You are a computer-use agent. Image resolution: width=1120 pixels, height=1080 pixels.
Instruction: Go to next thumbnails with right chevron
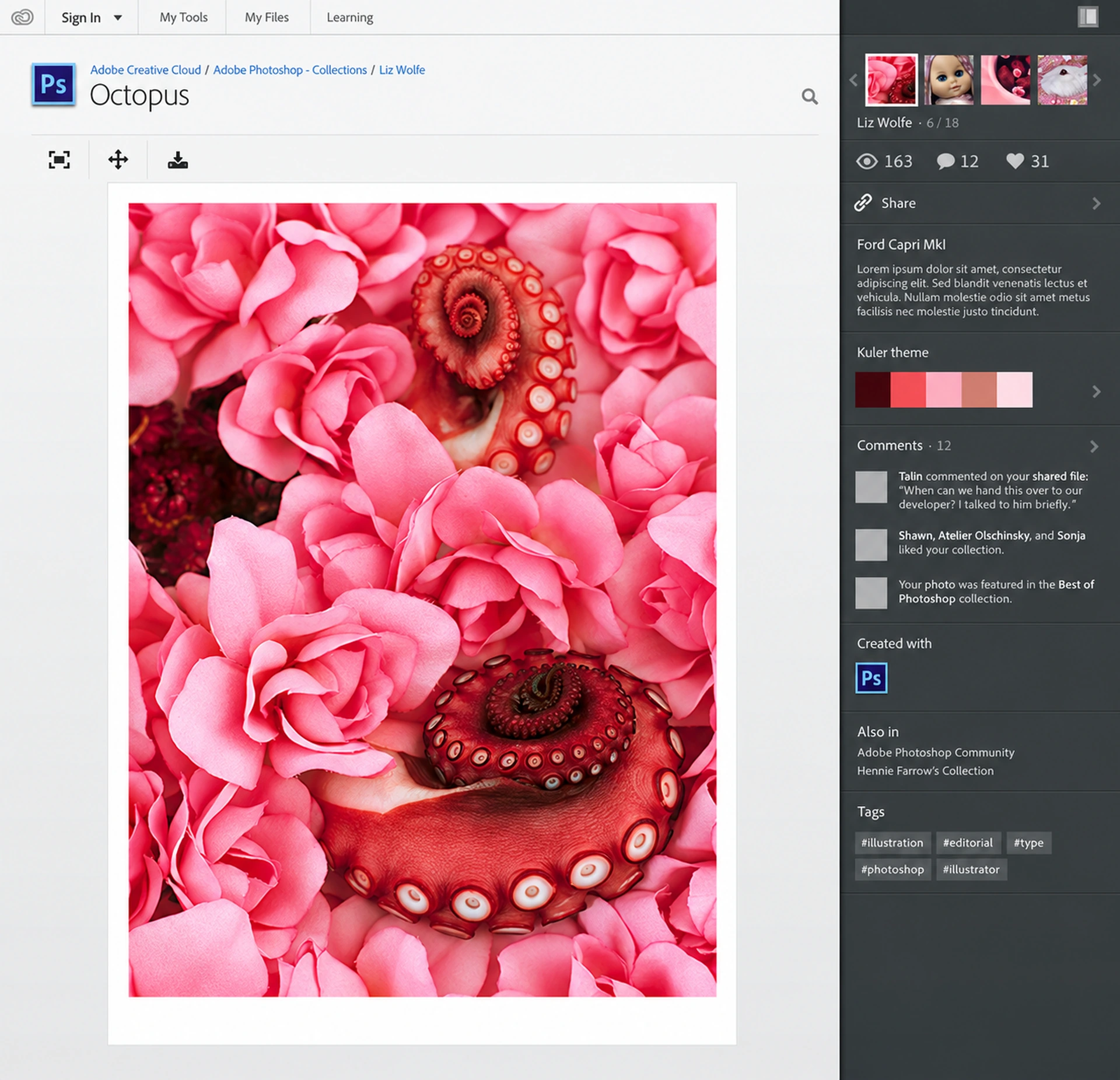1097,80
